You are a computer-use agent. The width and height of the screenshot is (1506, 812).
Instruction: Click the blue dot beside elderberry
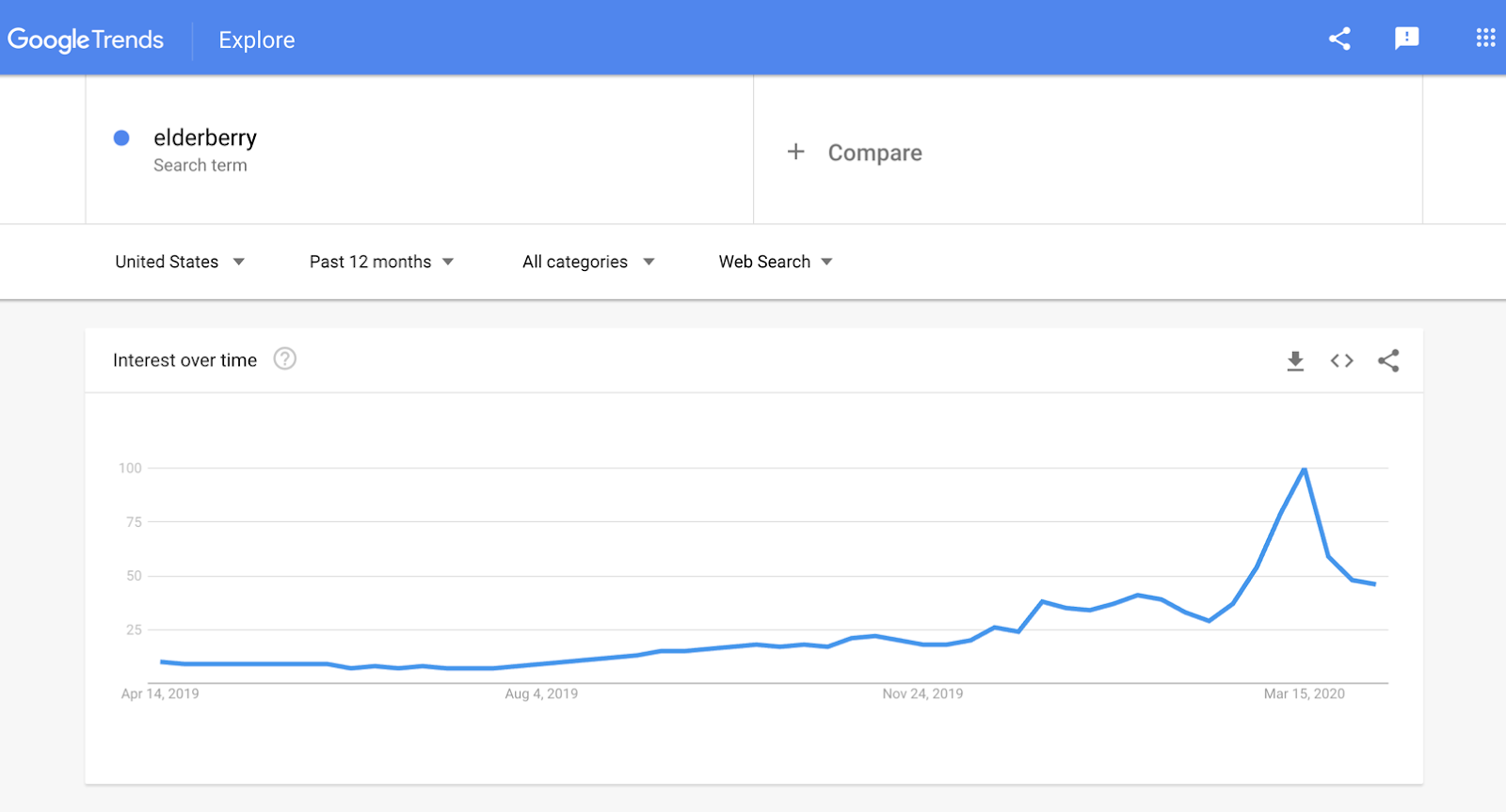point(121,138)
